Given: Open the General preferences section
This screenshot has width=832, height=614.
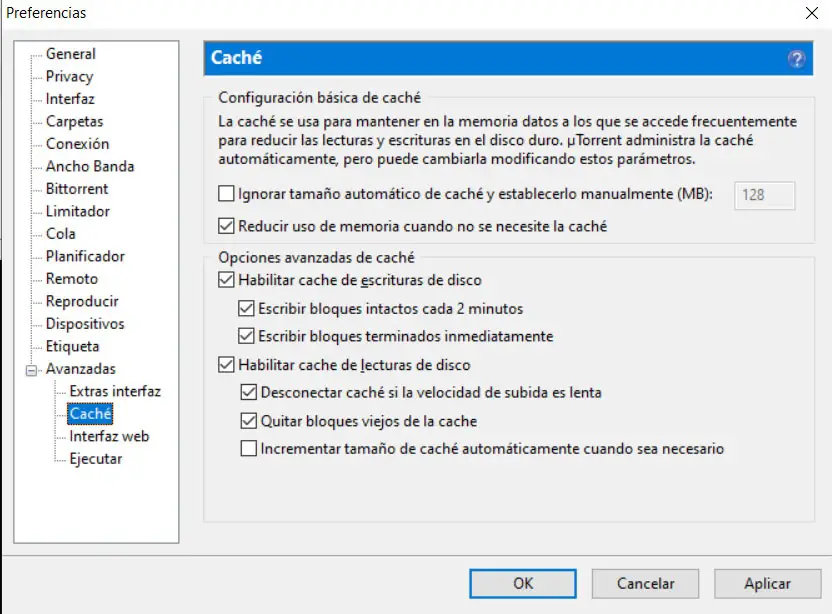Looking at the screenshot, I should (x=70, y=54).
